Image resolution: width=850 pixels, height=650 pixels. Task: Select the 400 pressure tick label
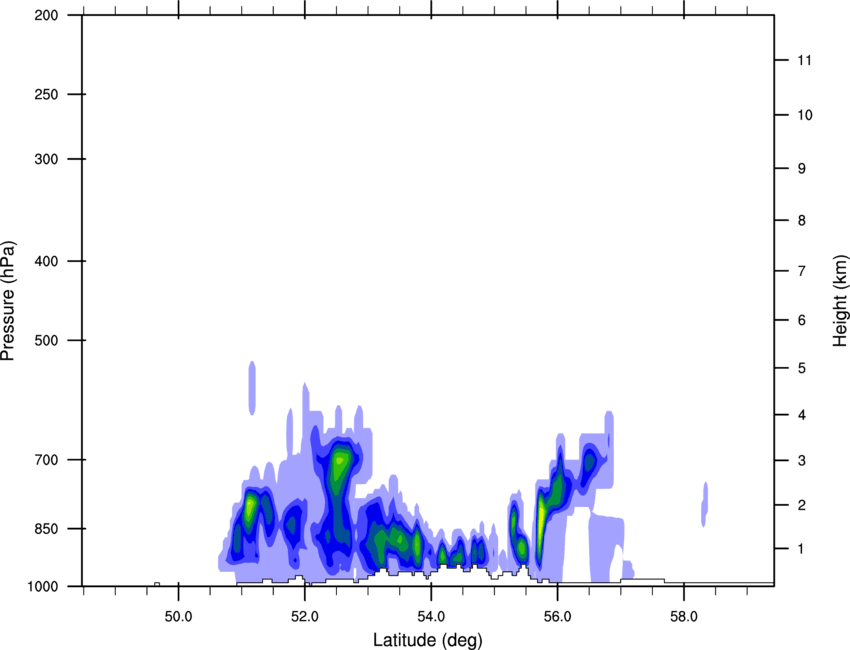click(46, 261)
